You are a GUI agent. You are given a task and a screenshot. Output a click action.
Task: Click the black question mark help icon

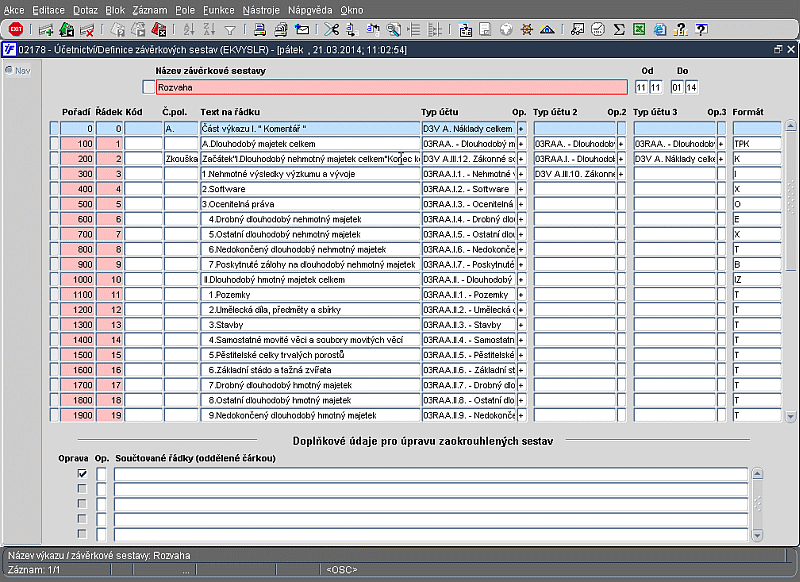click(702, 30)
